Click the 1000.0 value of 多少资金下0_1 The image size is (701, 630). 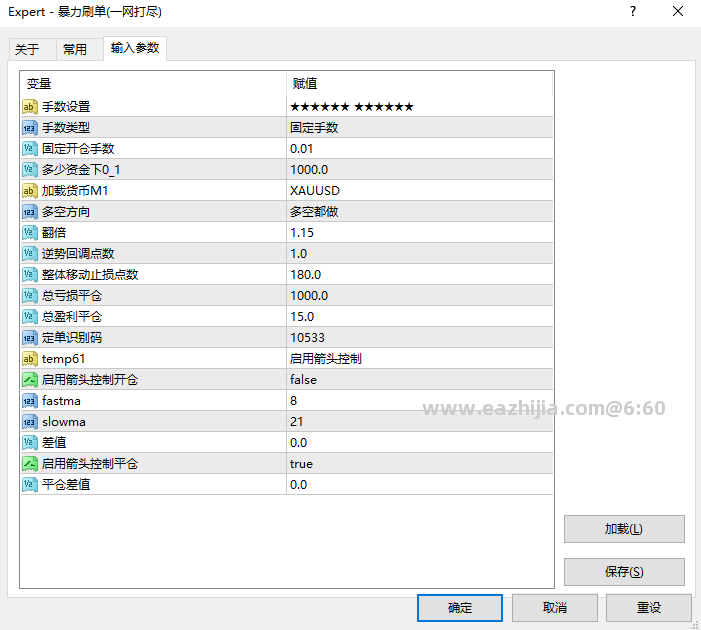(x=309, y=170)
